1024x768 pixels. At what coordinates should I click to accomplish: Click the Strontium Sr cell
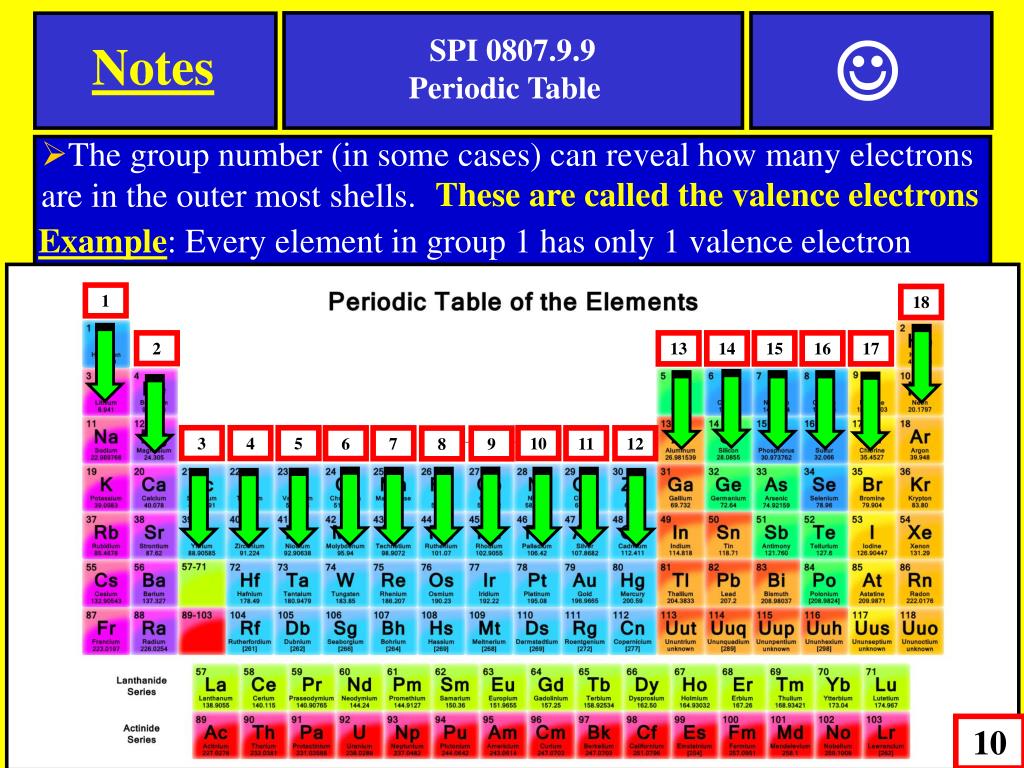(x=154, y=536)
